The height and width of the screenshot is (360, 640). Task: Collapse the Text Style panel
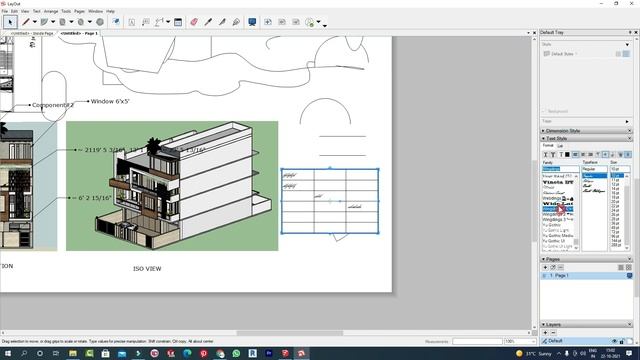[x=543, y=138]
